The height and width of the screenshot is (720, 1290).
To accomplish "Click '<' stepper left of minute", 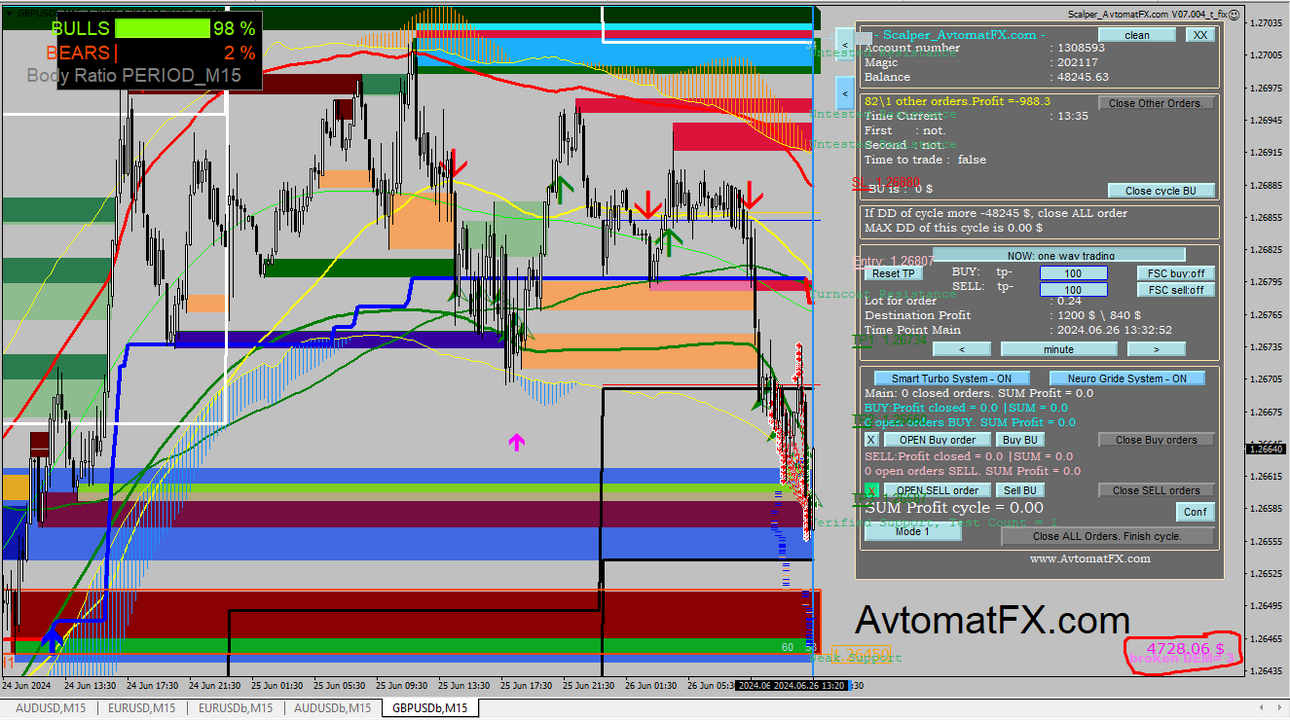I will (x=961, y=349).
